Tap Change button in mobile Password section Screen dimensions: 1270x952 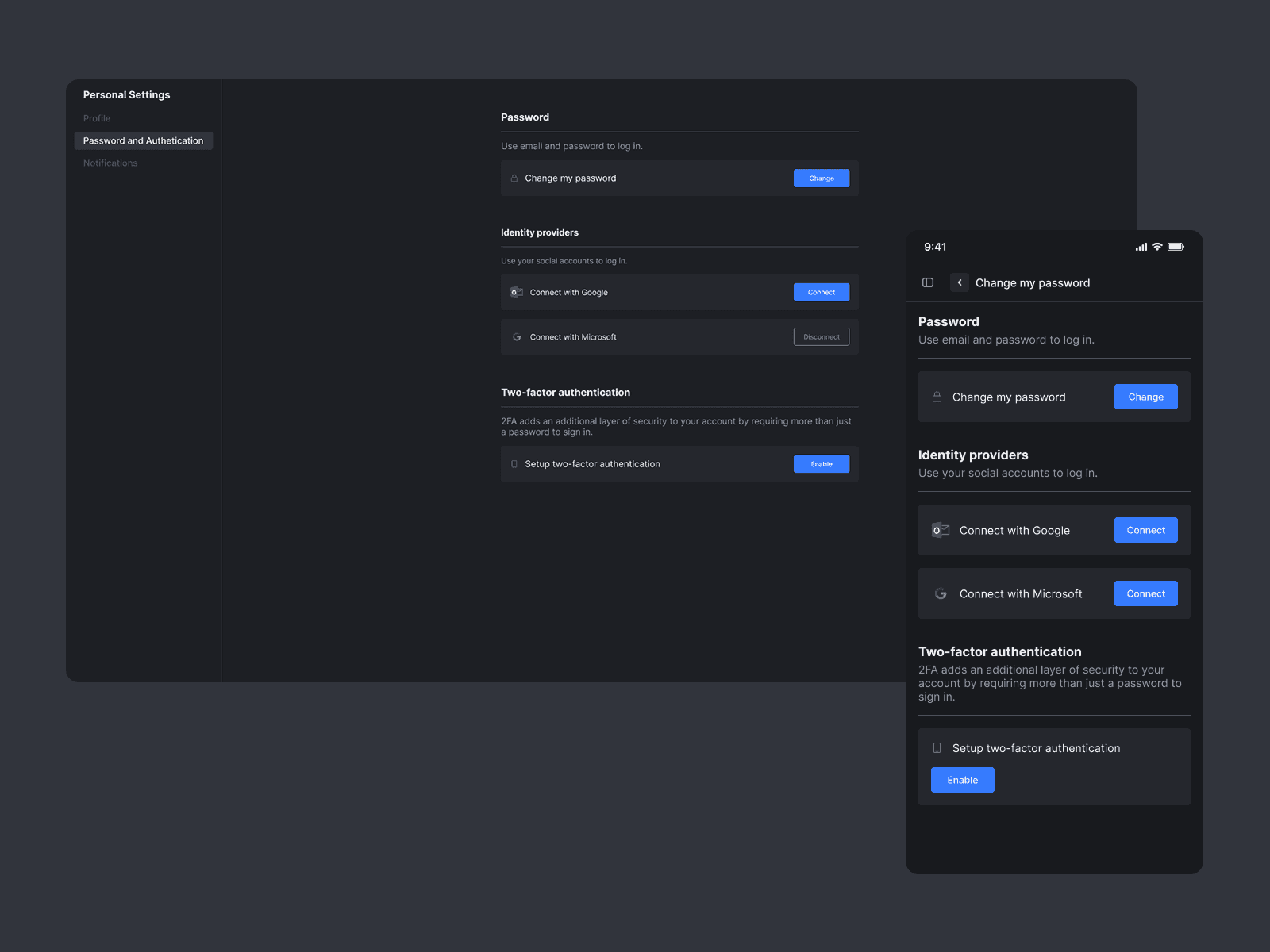[x=1146, y=397]
